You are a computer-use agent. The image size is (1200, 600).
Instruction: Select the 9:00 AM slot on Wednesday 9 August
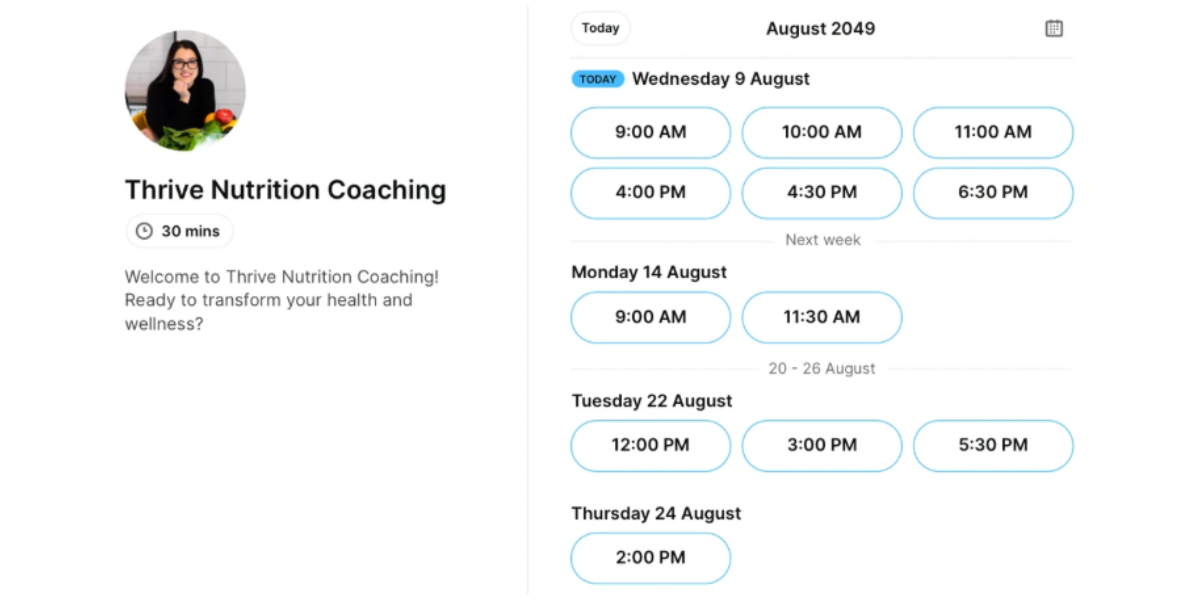[650, 132]
